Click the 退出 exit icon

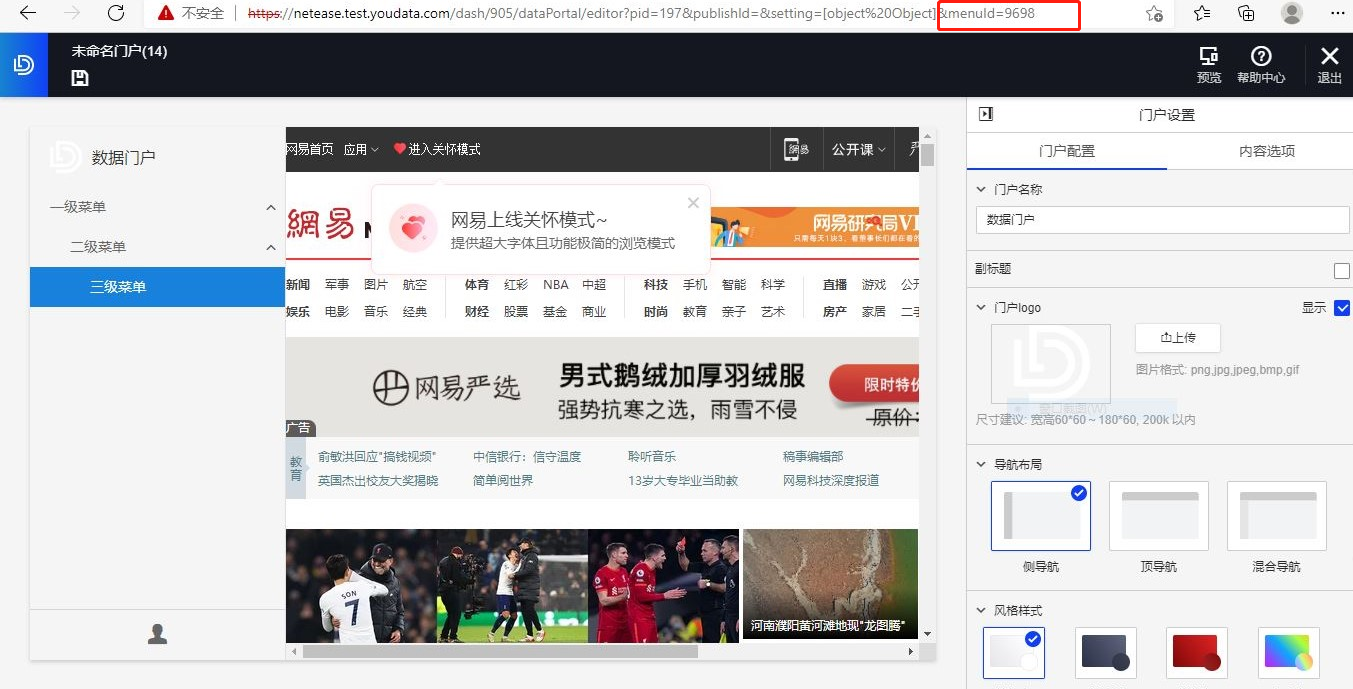point(1329,64)
